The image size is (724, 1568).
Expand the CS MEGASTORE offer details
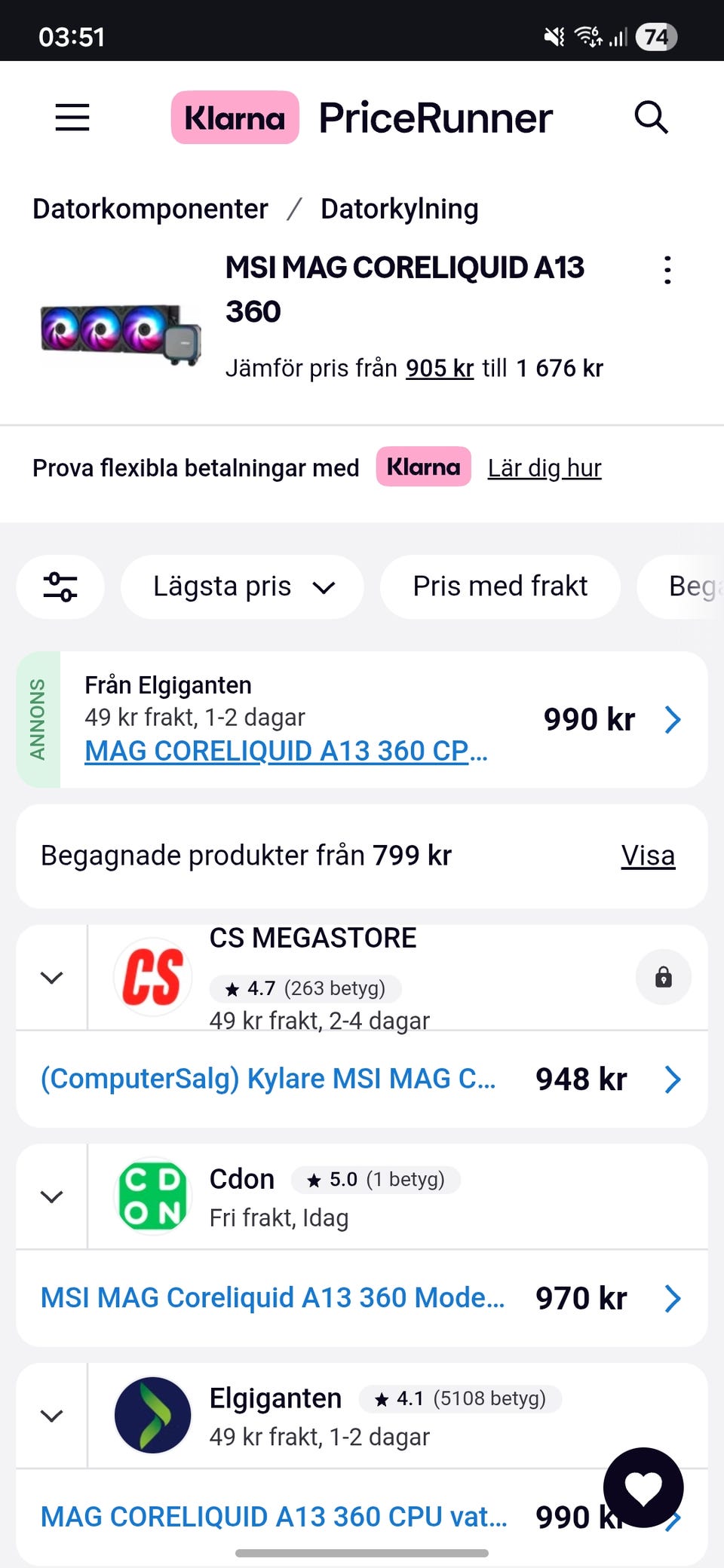point(51,978)
